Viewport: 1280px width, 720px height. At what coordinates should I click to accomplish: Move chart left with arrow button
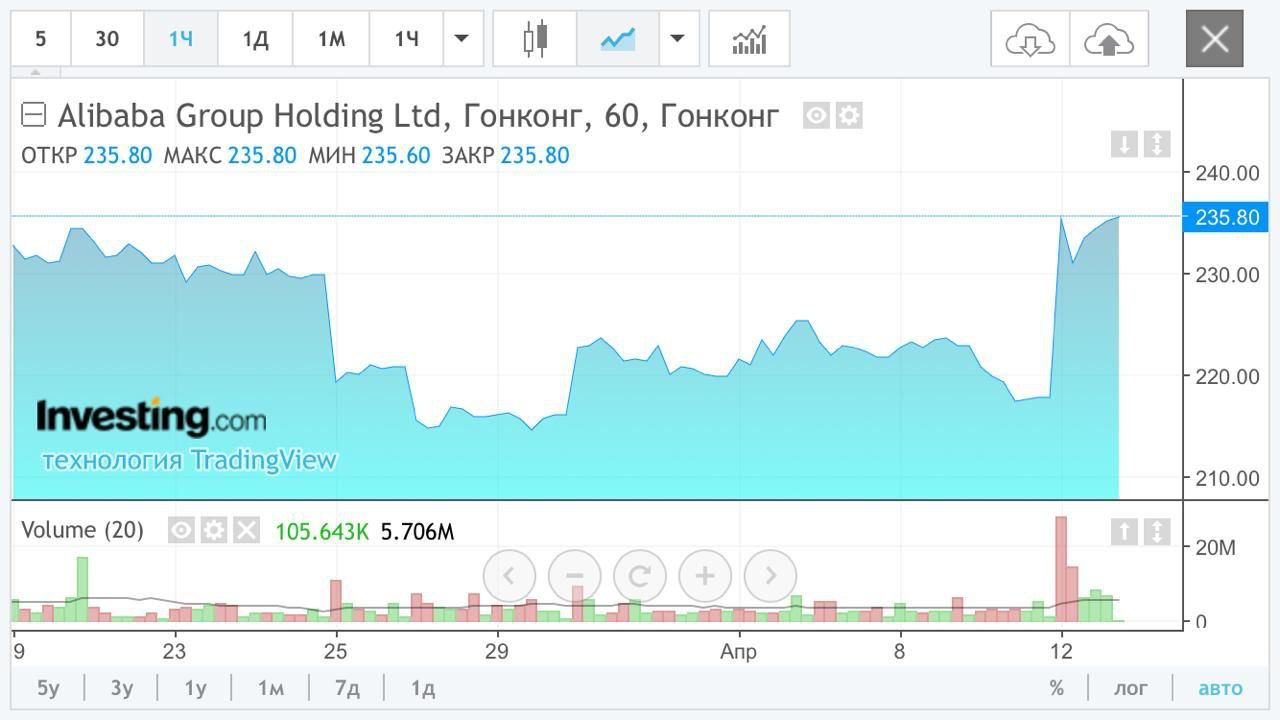click(x=509, y=575)
